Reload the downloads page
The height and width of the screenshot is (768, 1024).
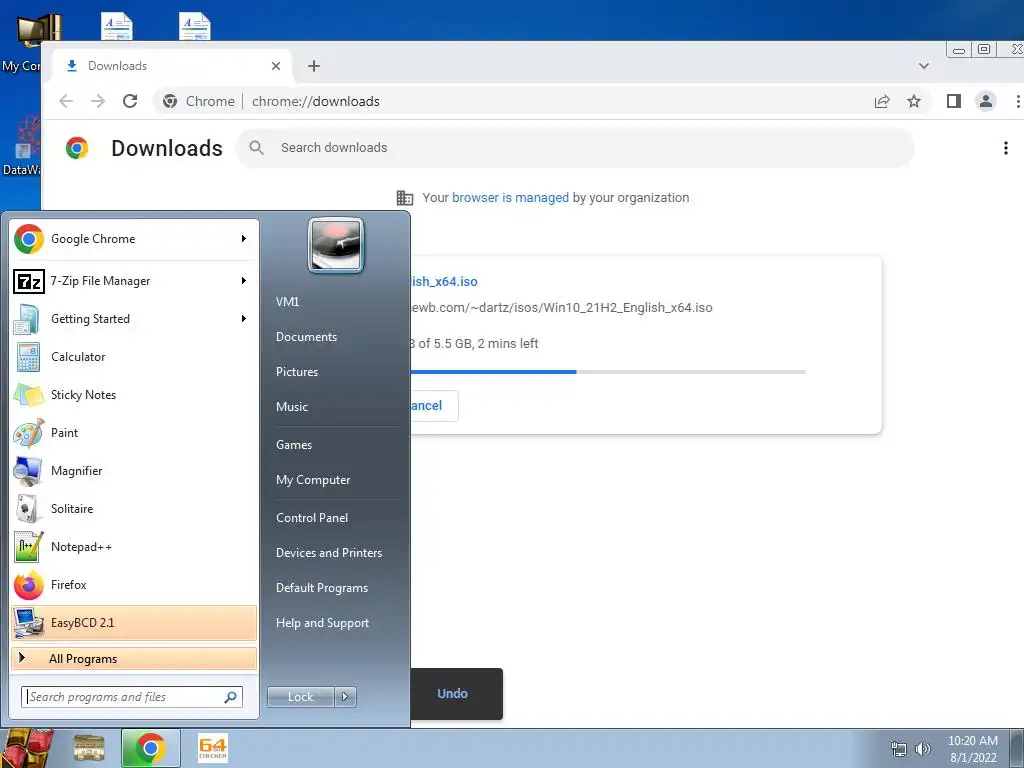click(130, 101)
